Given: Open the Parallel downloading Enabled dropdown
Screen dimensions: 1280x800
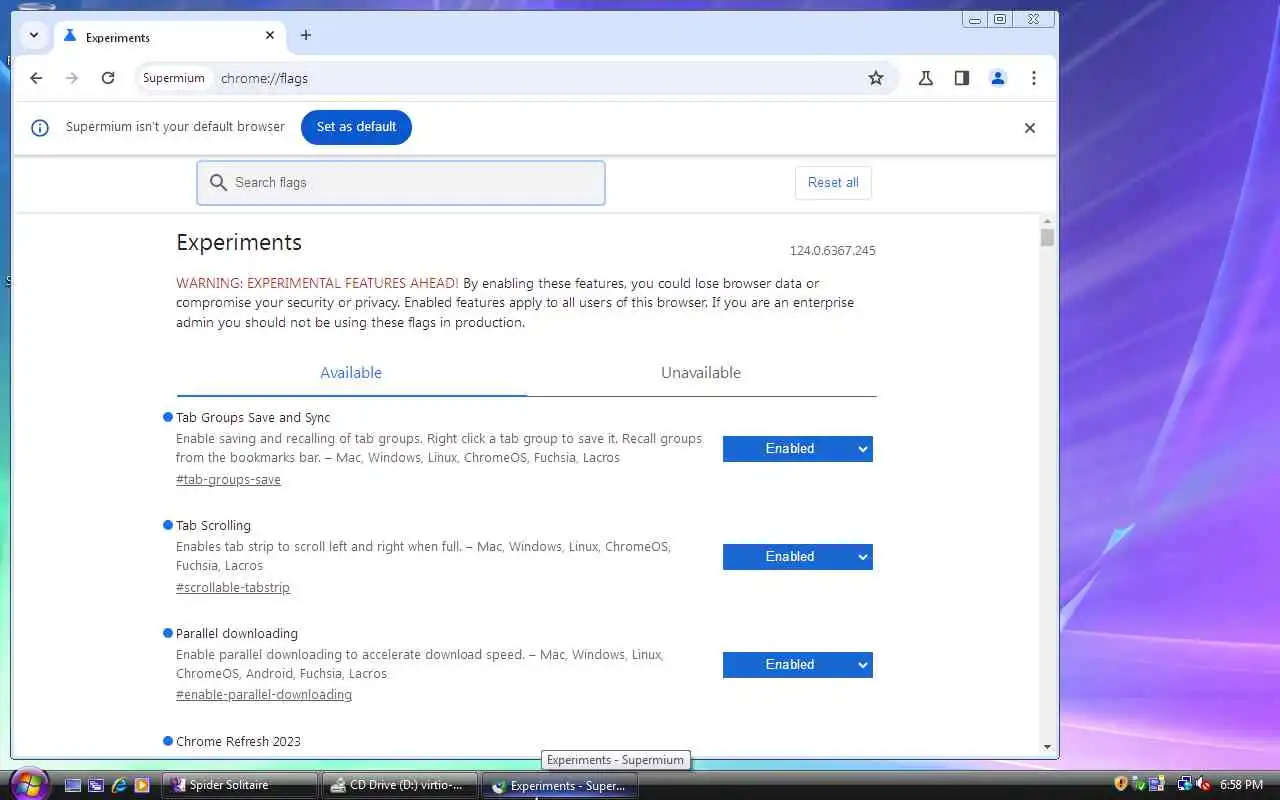Looking at the screenshot, I should pyautogui.click(x=798, y=665).
